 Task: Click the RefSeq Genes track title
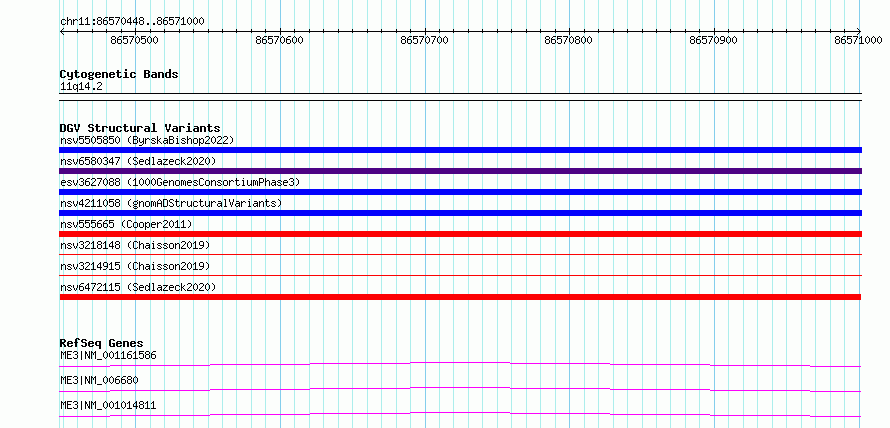point(102,343)
